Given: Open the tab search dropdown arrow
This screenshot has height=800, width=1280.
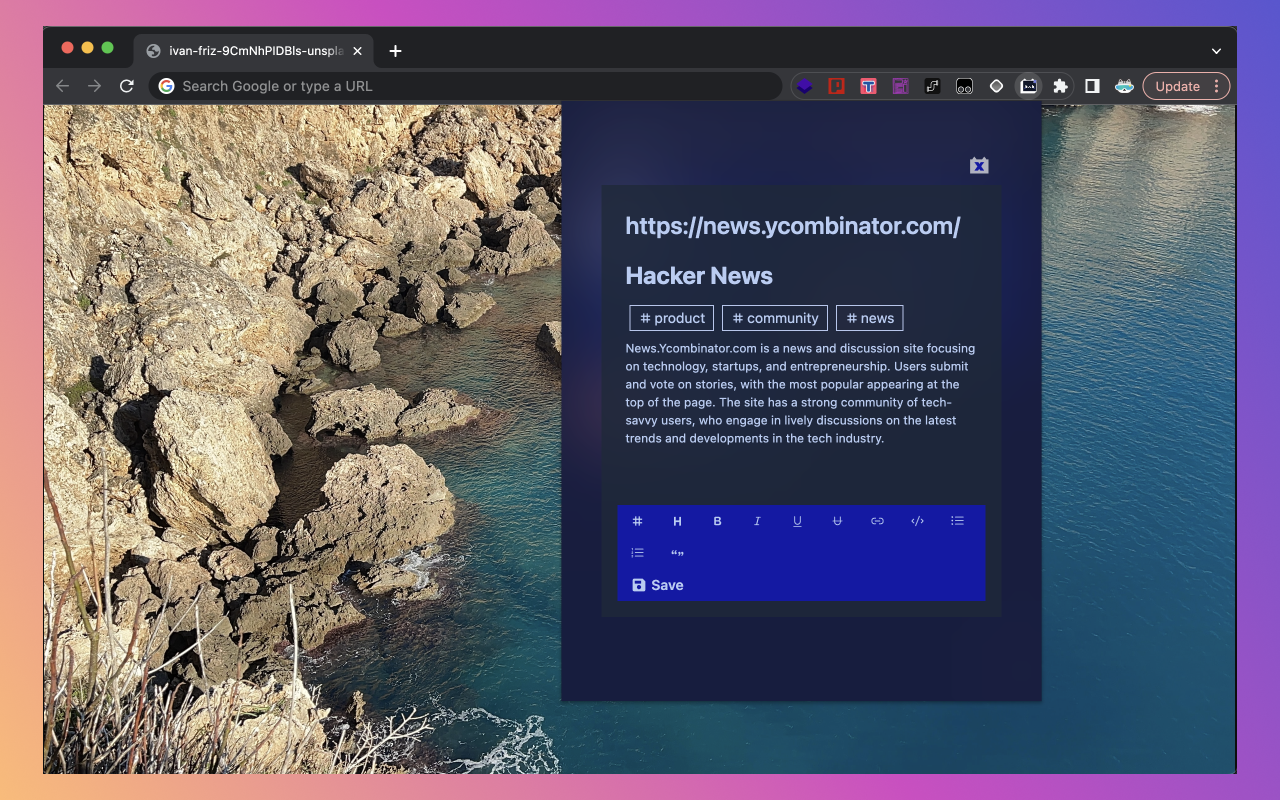Looking at the screenshot, I should pyautogui.click(x=1216, y=51).
